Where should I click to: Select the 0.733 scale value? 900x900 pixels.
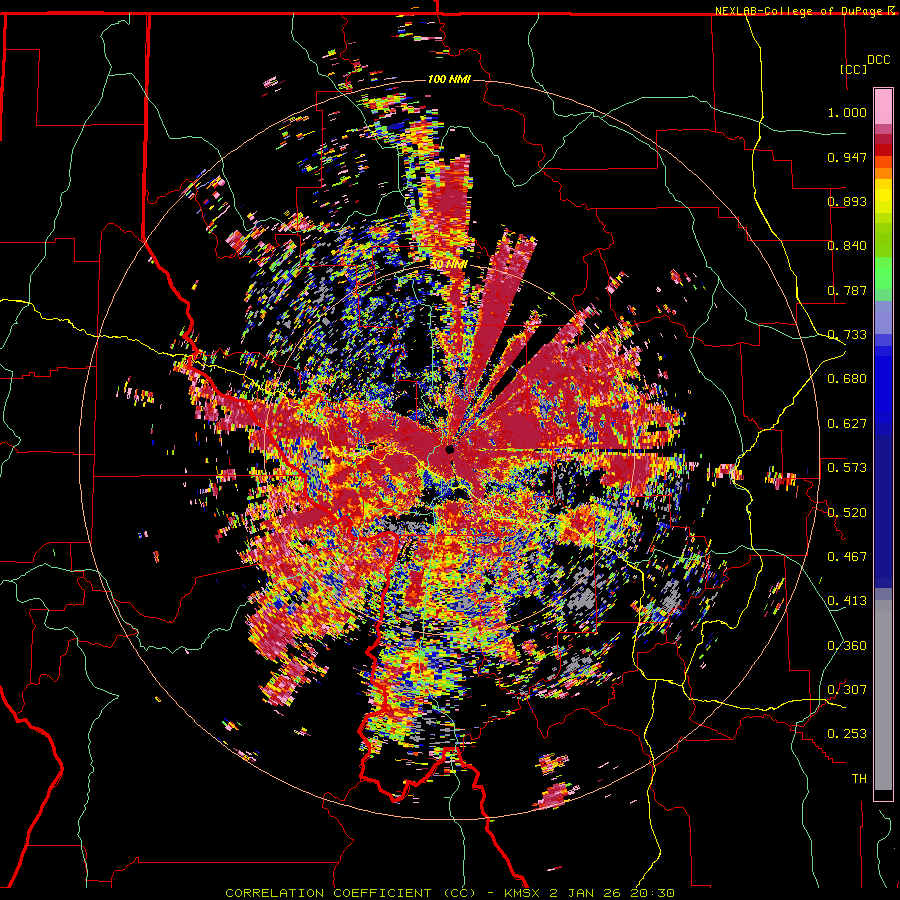coord(847,335)
